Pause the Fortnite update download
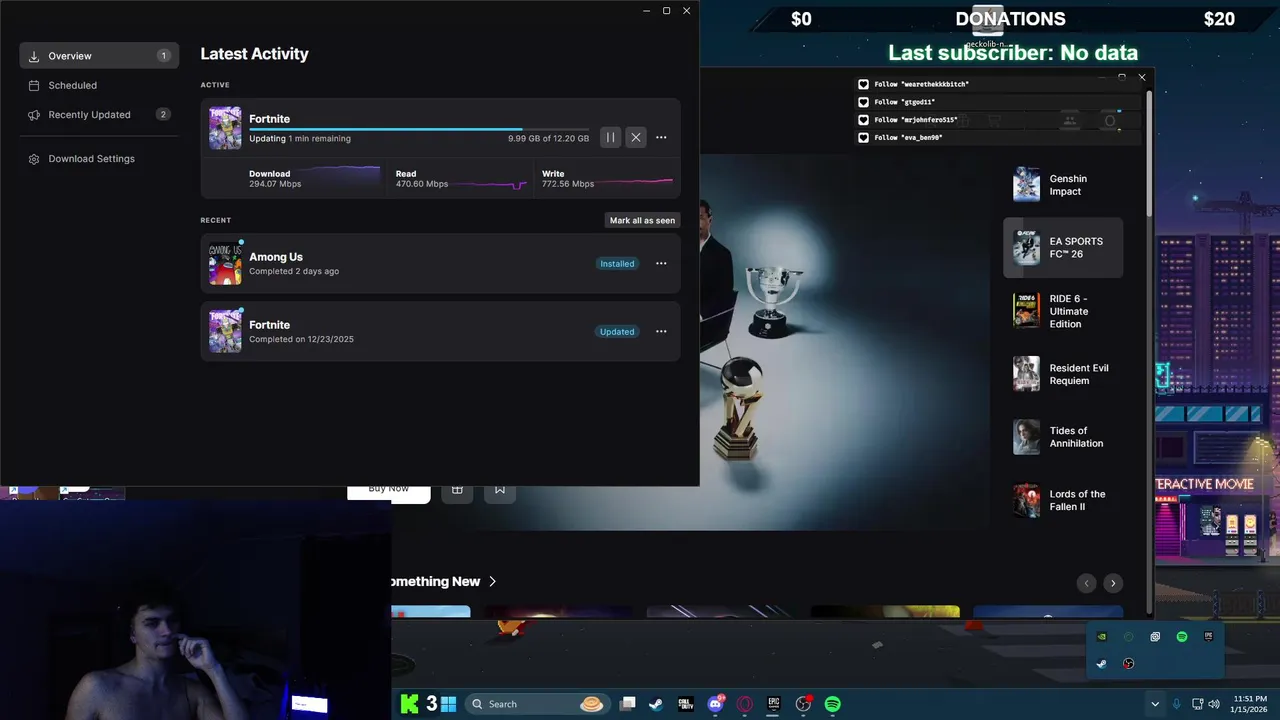The height and width of the screenshot is (720, 1280). click(610, 137)
